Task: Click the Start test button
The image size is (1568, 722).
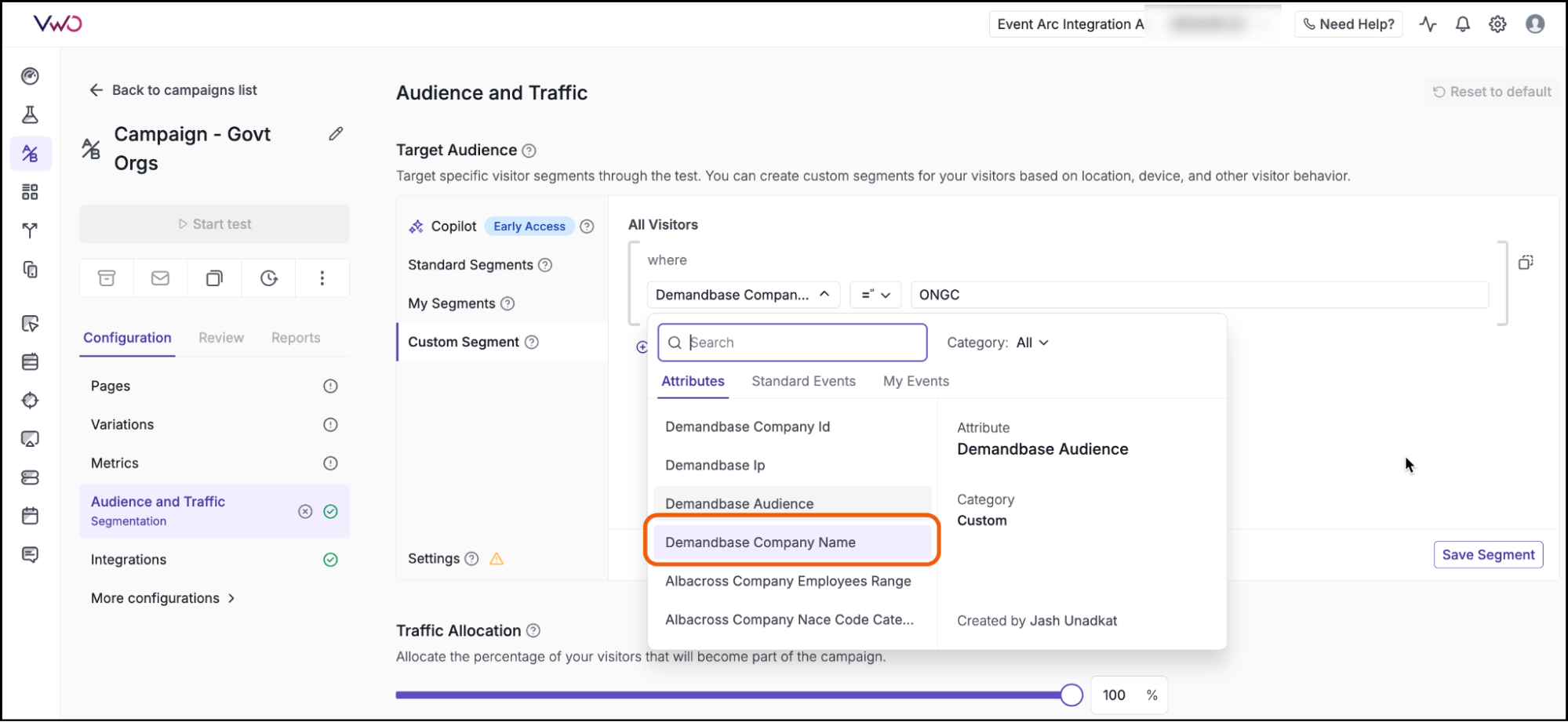Action: tap(214, 224)
